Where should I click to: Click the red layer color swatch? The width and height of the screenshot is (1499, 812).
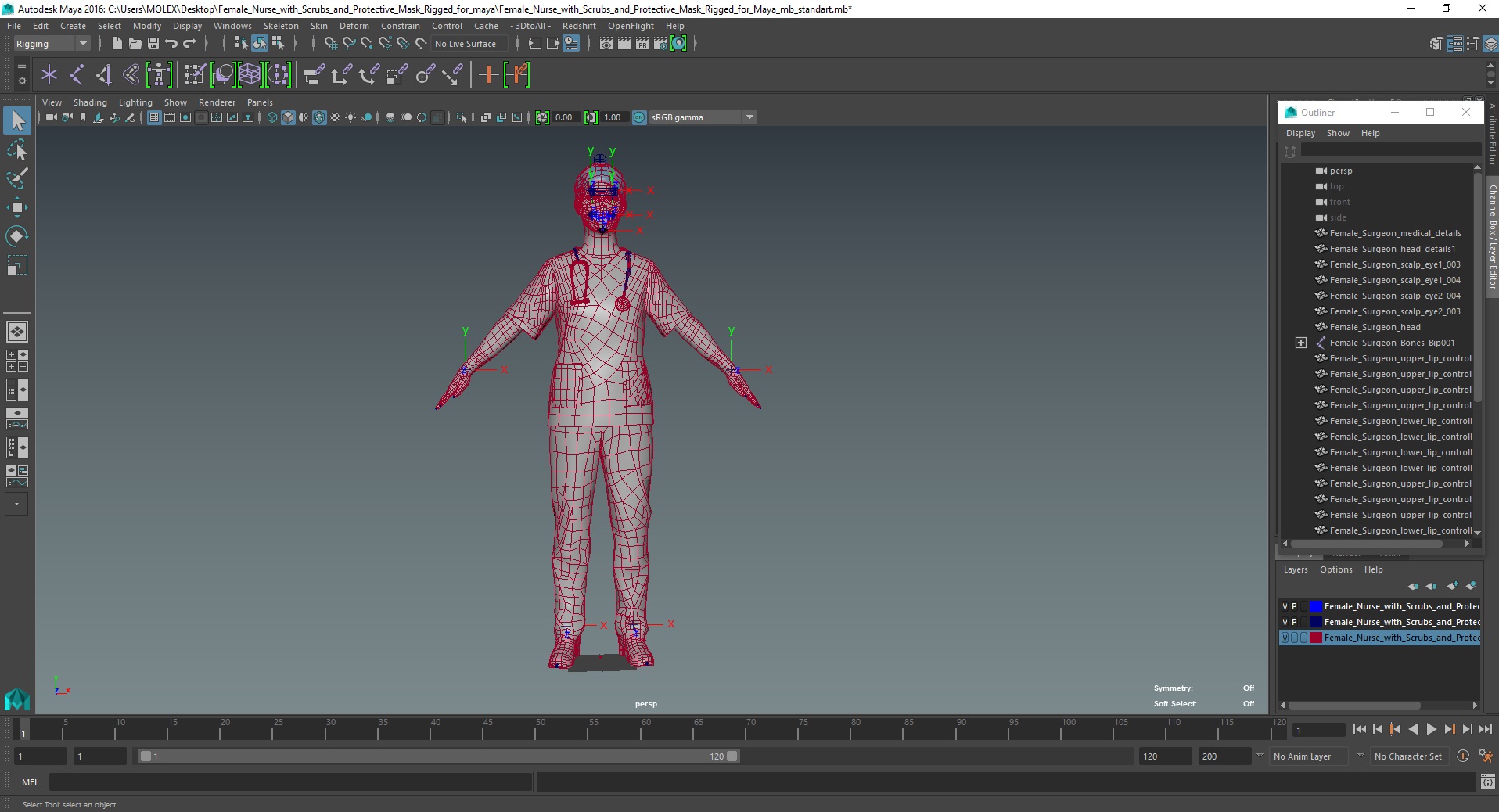[1315, 638]
